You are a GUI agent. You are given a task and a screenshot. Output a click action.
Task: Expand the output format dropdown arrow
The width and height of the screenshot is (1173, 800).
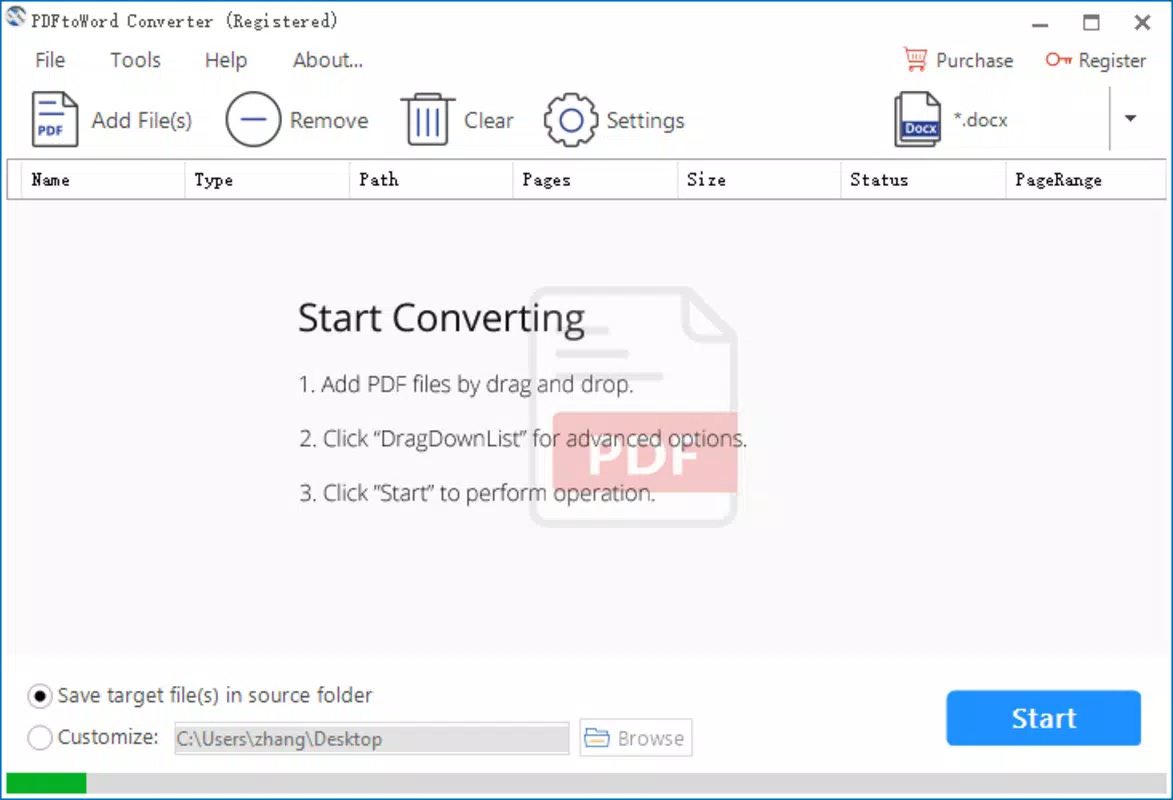point(1130,118)
